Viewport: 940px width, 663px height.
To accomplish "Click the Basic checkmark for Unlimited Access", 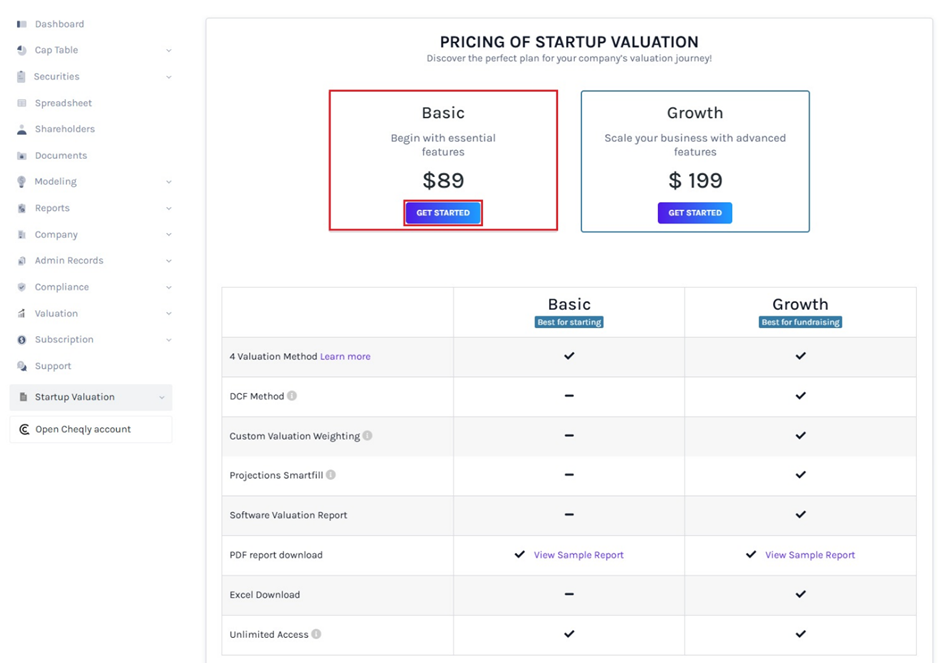I will 569,634.
